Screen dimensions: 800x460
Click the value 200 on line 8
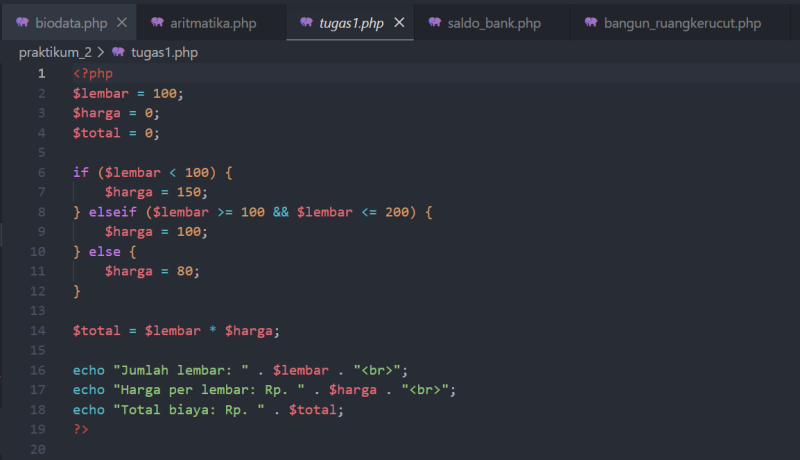[x=397, y=212]
